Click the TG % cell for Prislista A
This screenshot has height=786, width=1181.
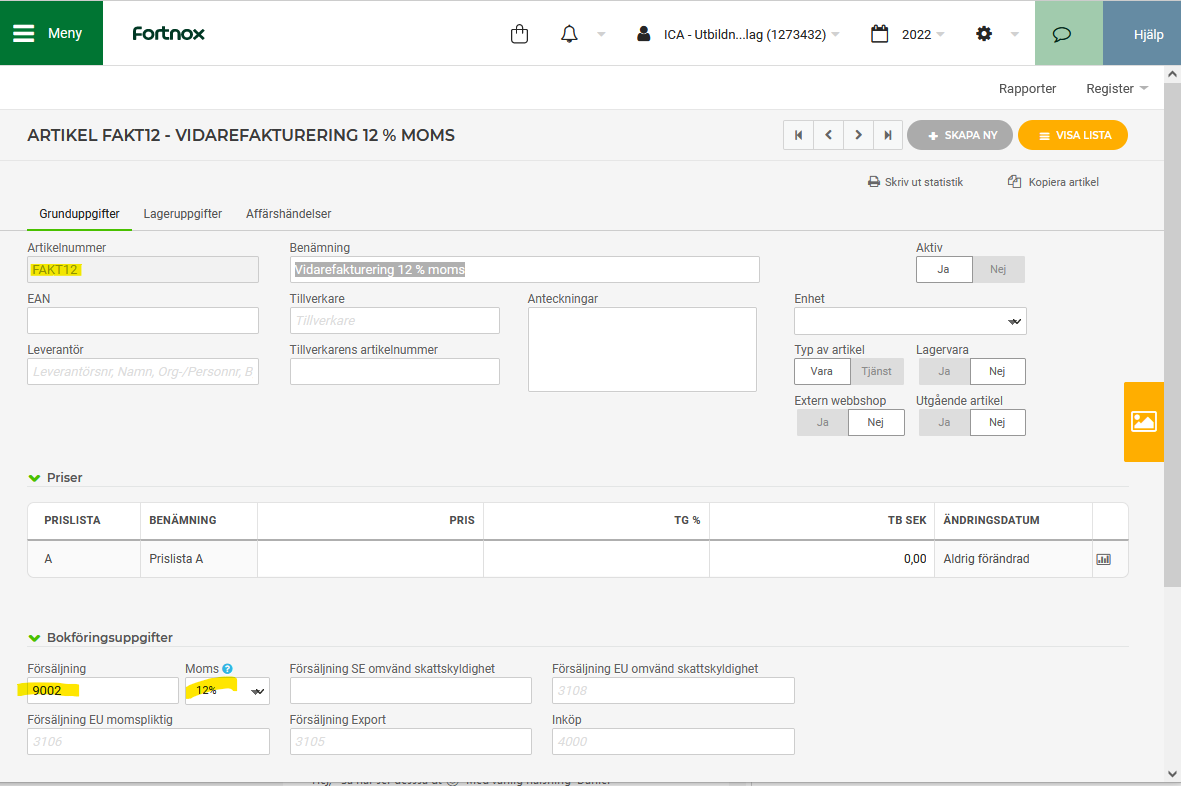[597, 559]
